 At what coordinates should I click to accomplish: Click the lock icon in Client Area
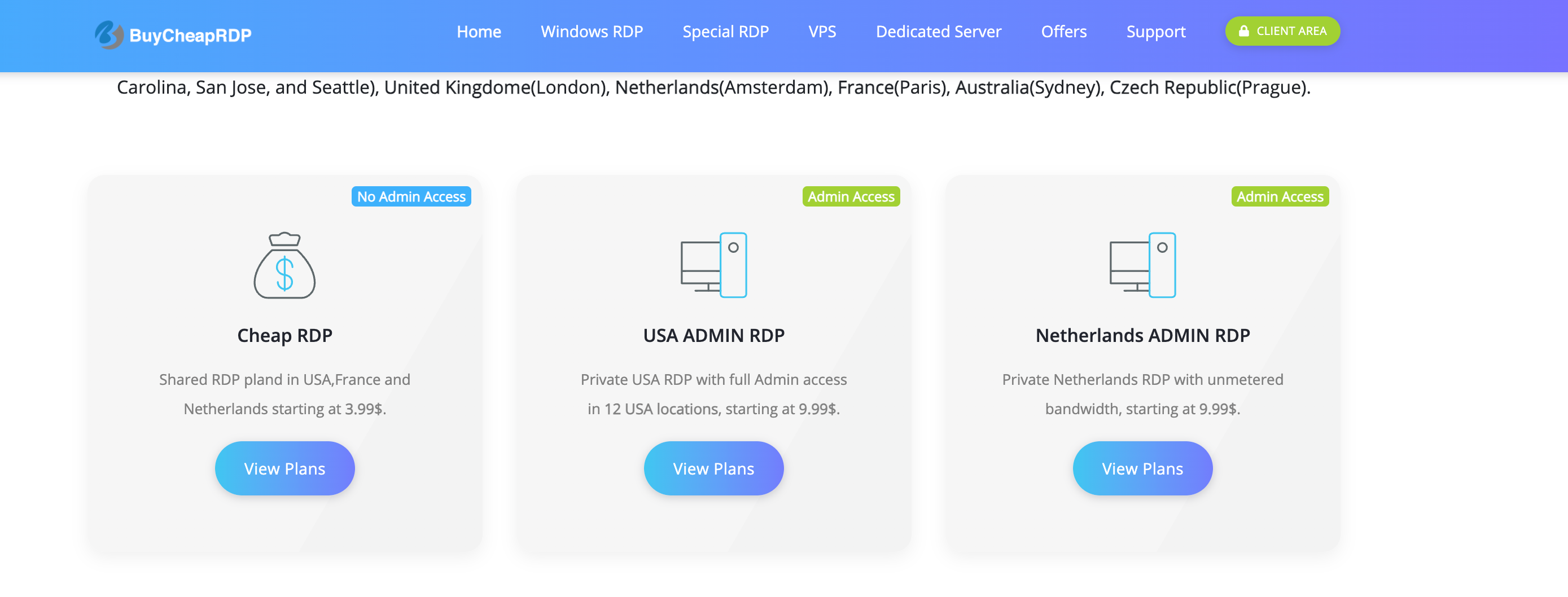1243,31
